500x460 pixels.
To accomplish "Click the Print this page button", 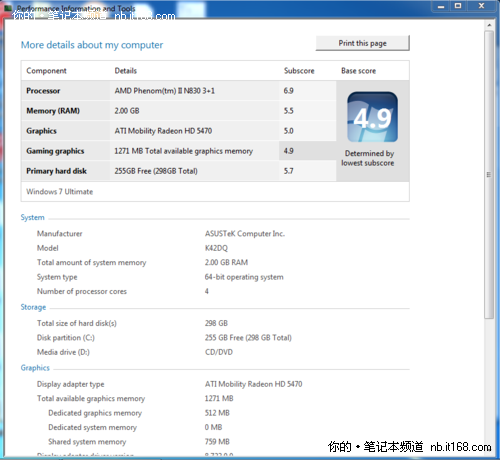I will pos(362,43).
